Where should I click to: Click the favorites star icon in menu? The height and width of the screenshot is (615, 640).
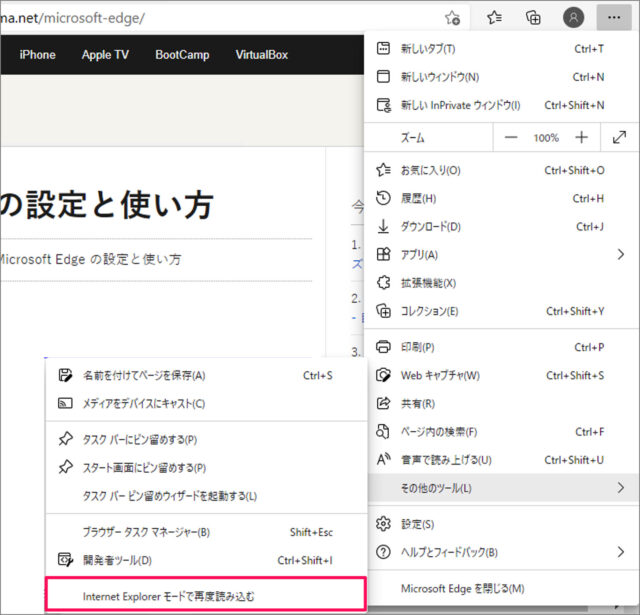(x=383, y=169)
